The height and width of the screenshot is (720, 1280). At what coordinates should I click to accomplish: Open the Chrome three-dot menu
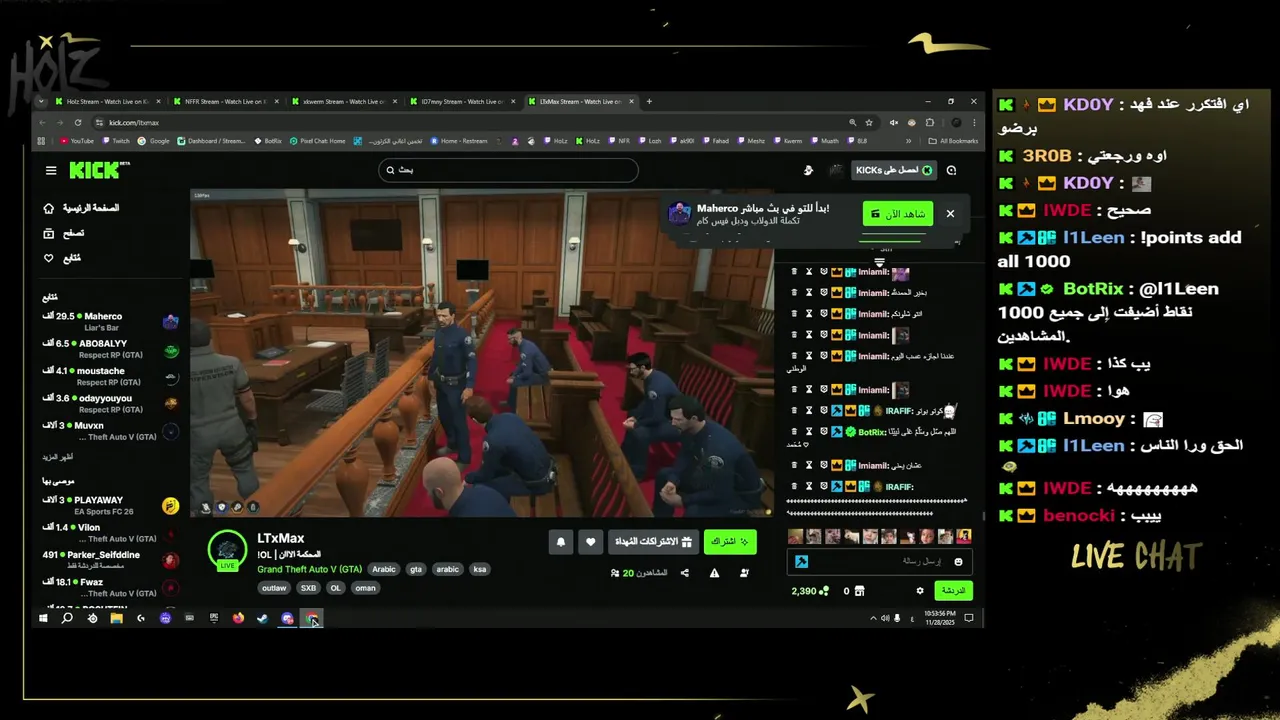coord(975,122)
